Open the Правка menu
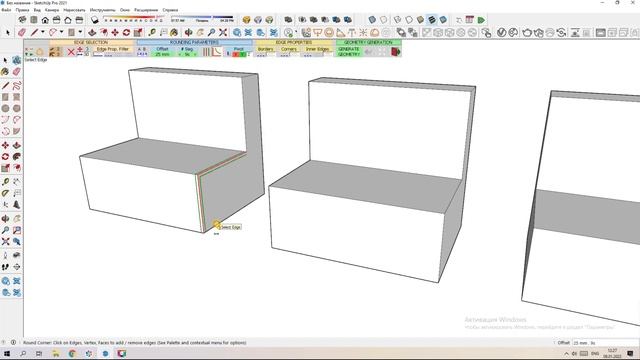Screen dimensions: 640x360 tap(22, 10)
